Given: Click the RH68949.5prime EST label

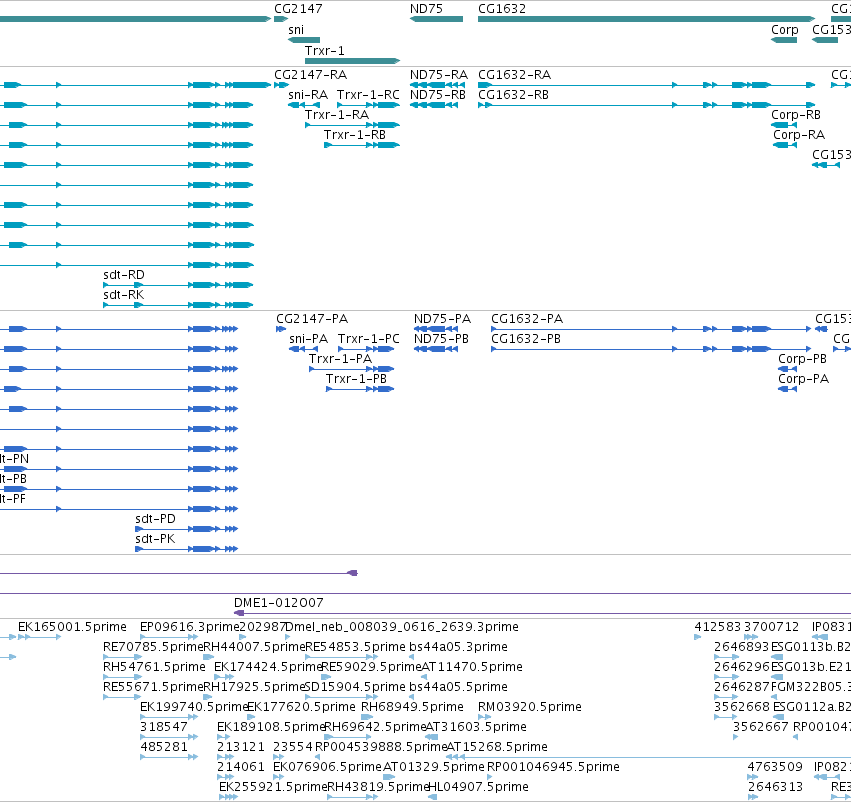Looking at the screenshot, I should click(x=412, y=707).
